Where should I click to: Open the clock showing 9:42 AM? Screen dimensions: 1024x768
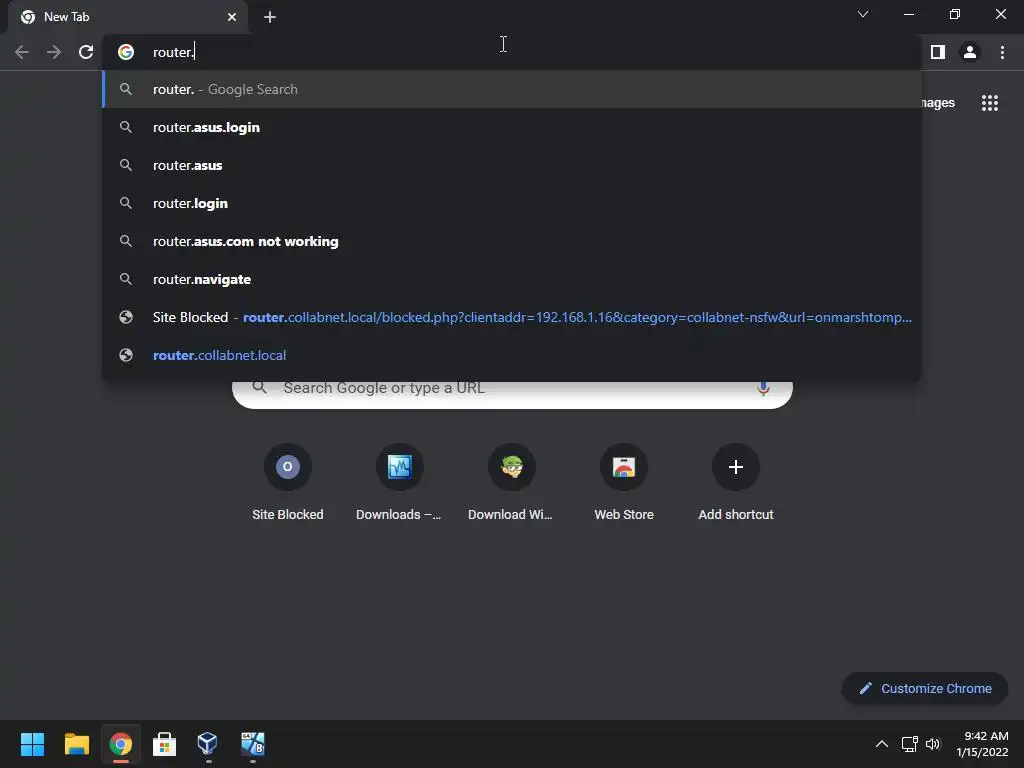(982, 744)
